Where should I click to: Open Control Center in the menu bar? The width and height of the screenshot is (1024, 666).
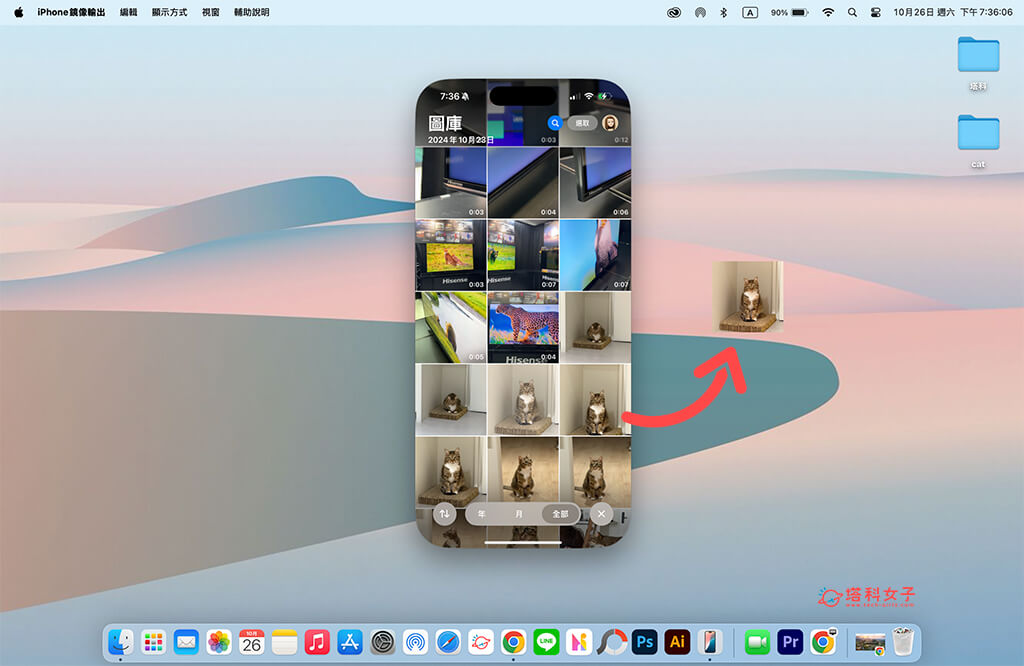point(876,12)
